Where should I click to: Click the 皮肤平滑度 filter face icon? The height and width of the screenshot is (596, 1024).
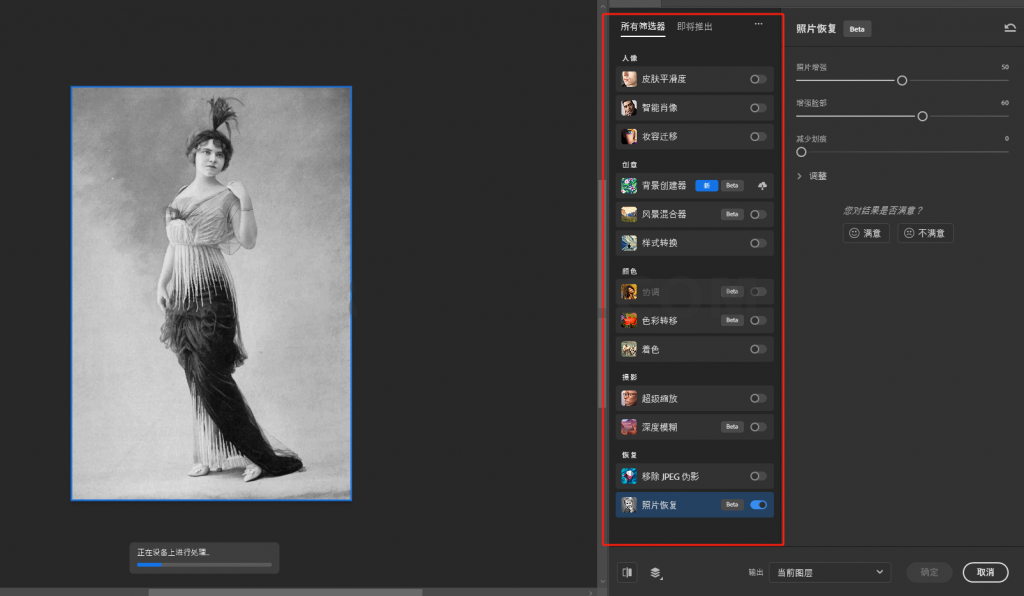pos(629,79)
